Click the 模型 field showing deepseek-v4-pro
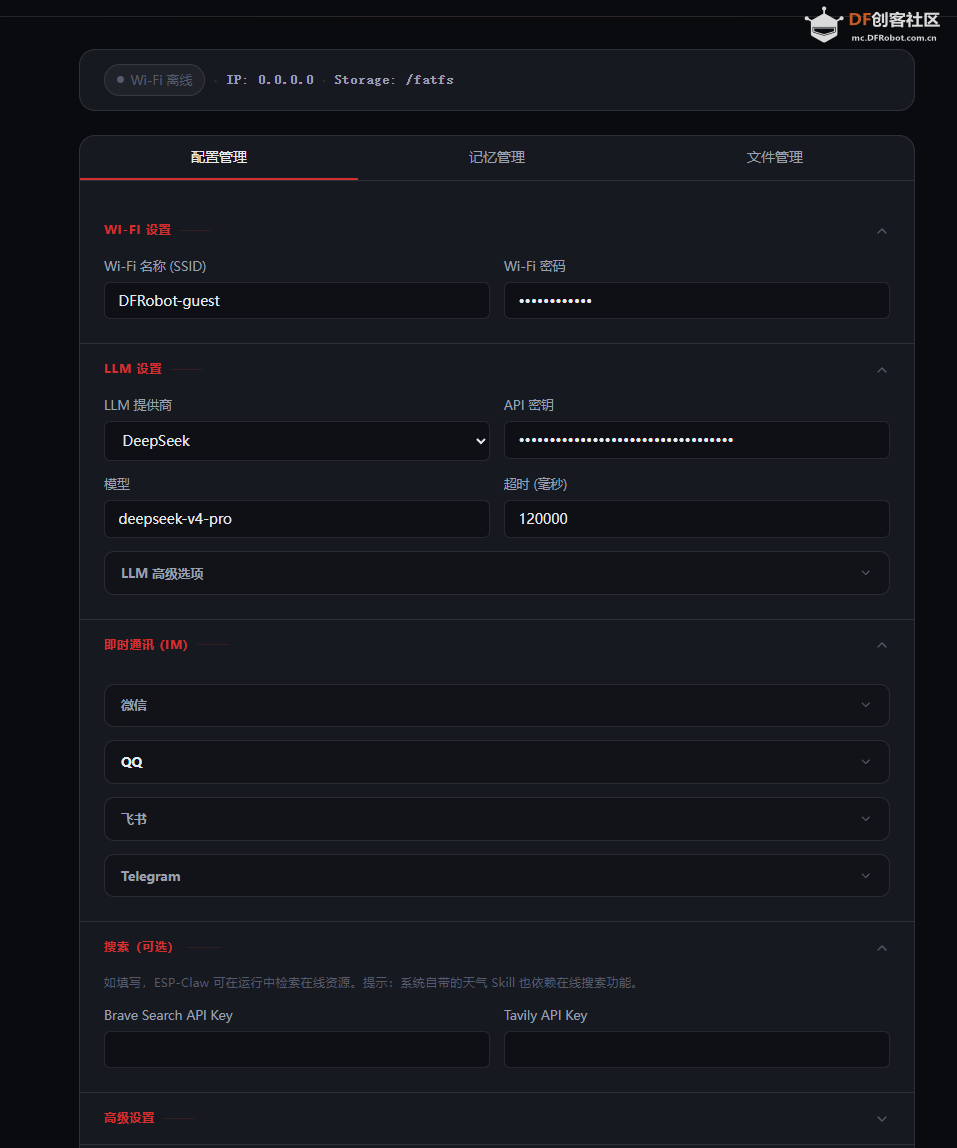Image resolution: width=957 pixels, height=1148 pixels. point(296,519)
